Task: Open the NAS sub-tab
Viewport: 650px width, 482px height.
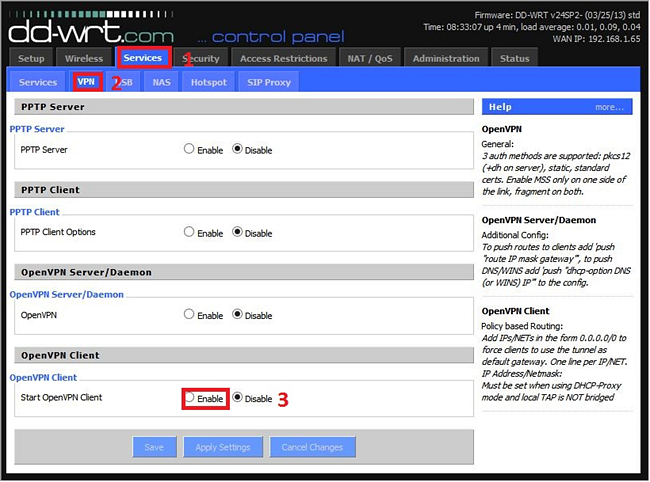Action: pos(161,82)
